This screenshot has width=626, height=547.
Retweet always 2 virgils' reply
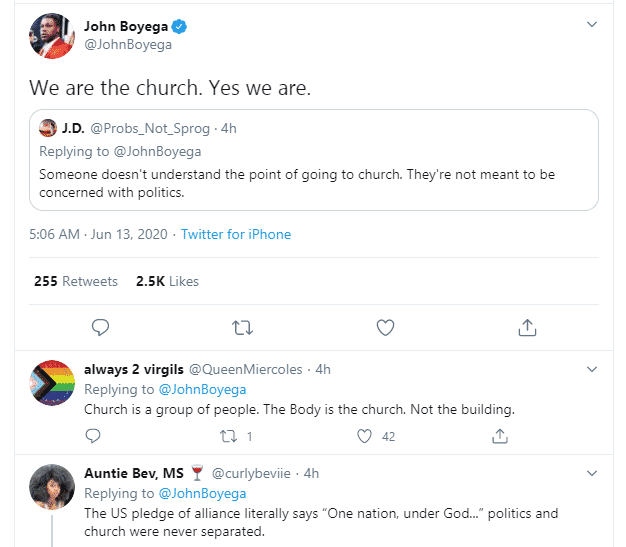pyautogui.click(x=227, y=436)
